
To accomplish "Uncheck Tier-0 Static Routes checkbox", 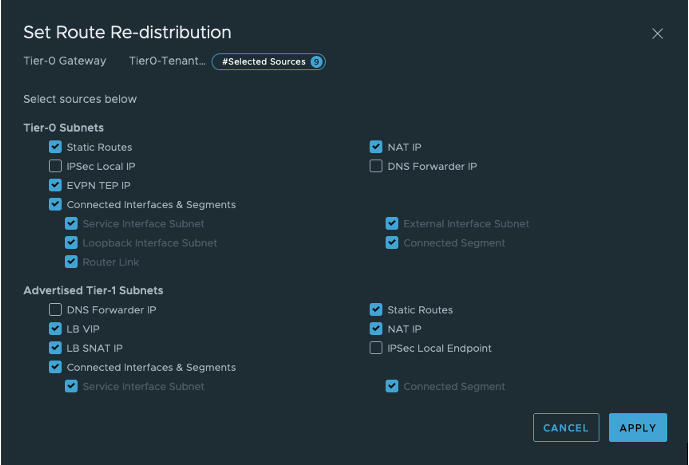I will pos(56,147).
